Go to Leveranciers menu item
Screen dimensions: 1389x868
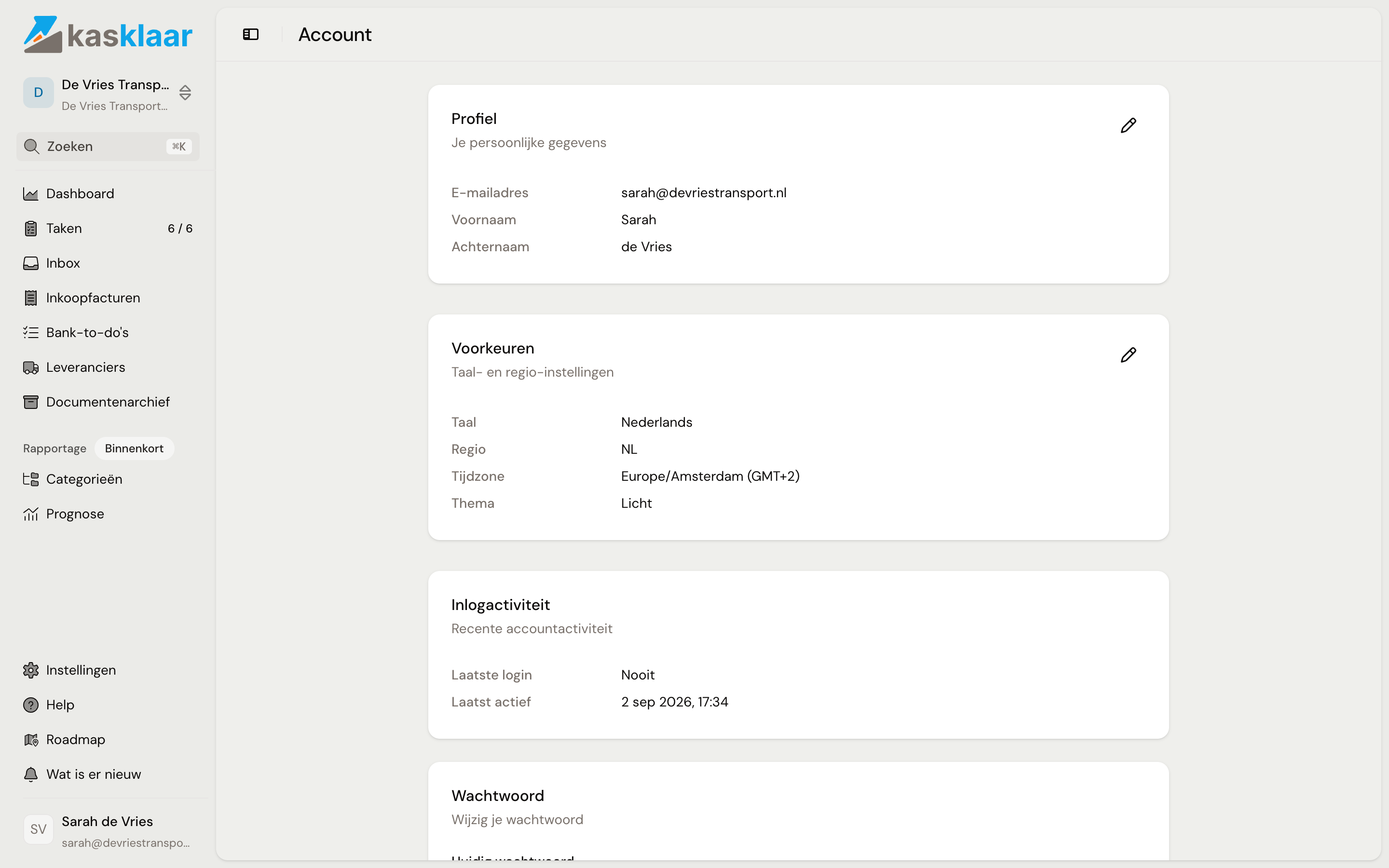pyautogui.click(x=108, y=367)
